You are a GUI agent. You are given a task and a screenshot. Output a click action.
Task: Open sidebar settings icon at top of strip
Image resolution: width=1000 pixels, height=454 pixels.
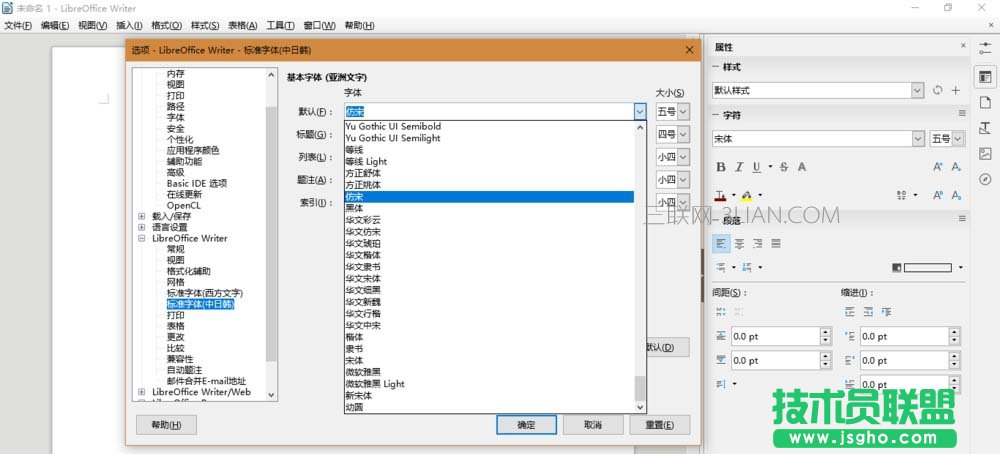[x=985, y=49]
